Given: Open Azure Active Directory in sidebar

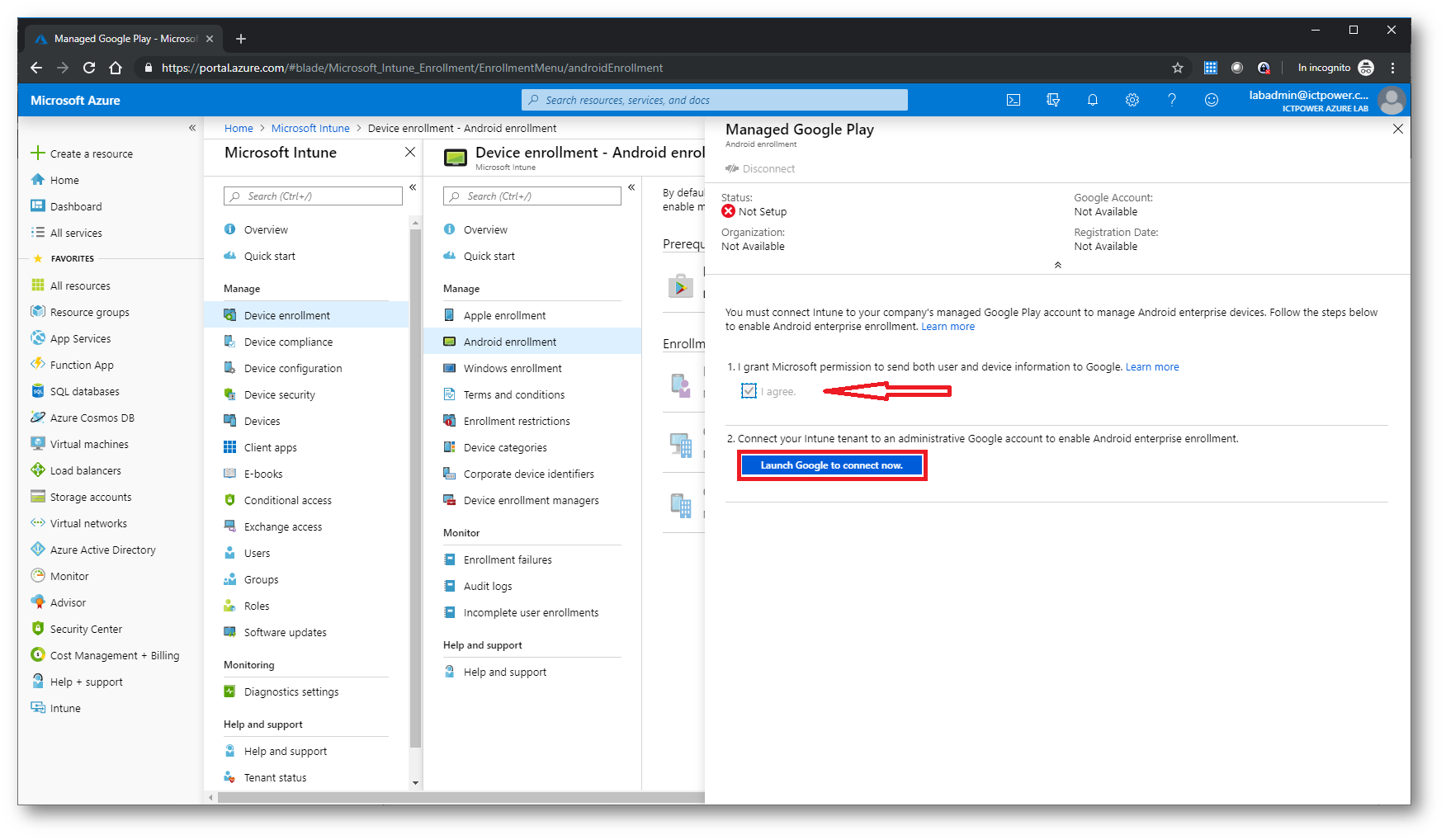Looking at the screenshot, I should pos(102,550).
